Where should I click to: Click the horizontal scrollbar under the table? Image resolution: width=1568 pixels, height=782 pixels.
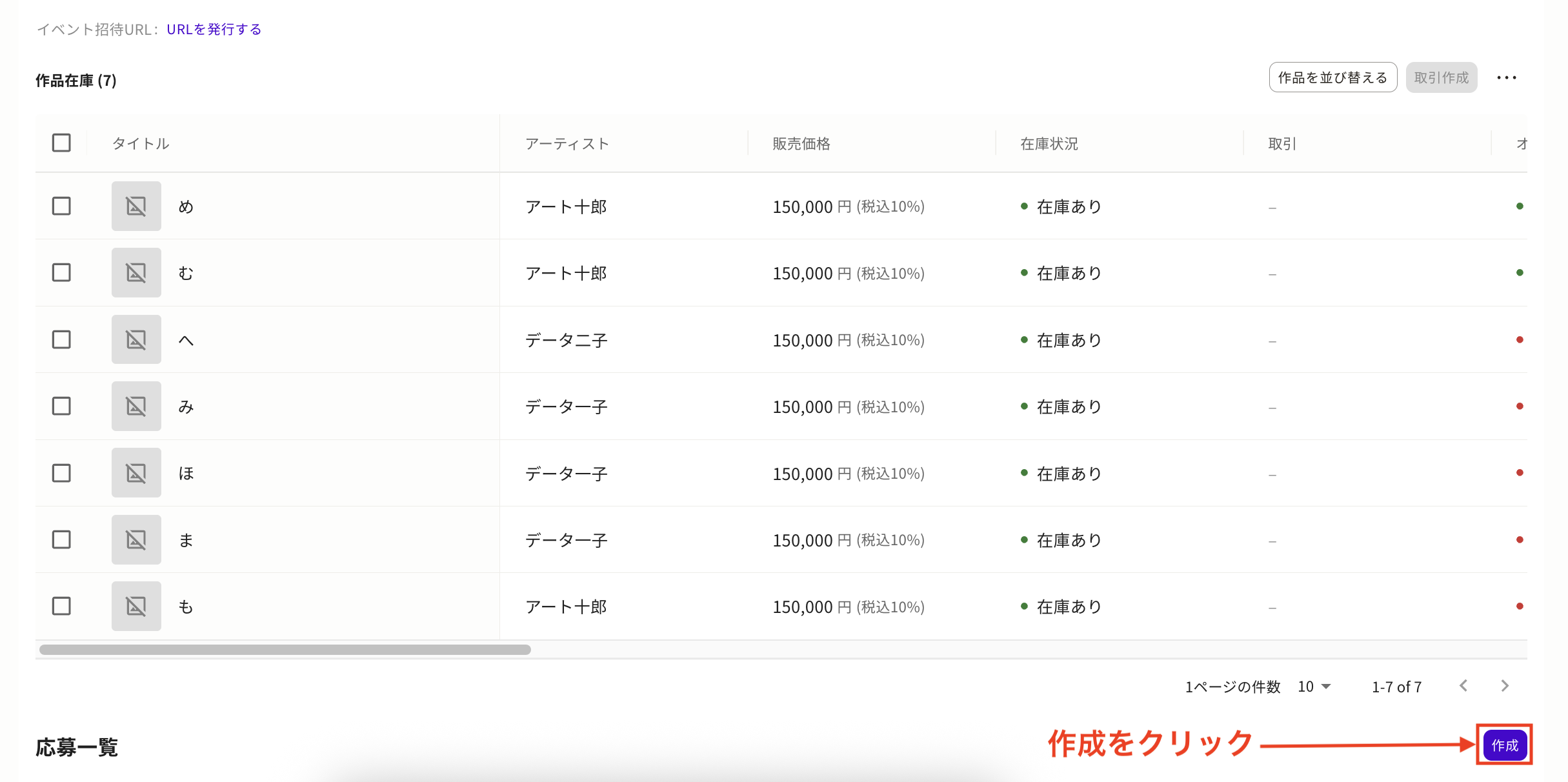click(x=285, y=650)
